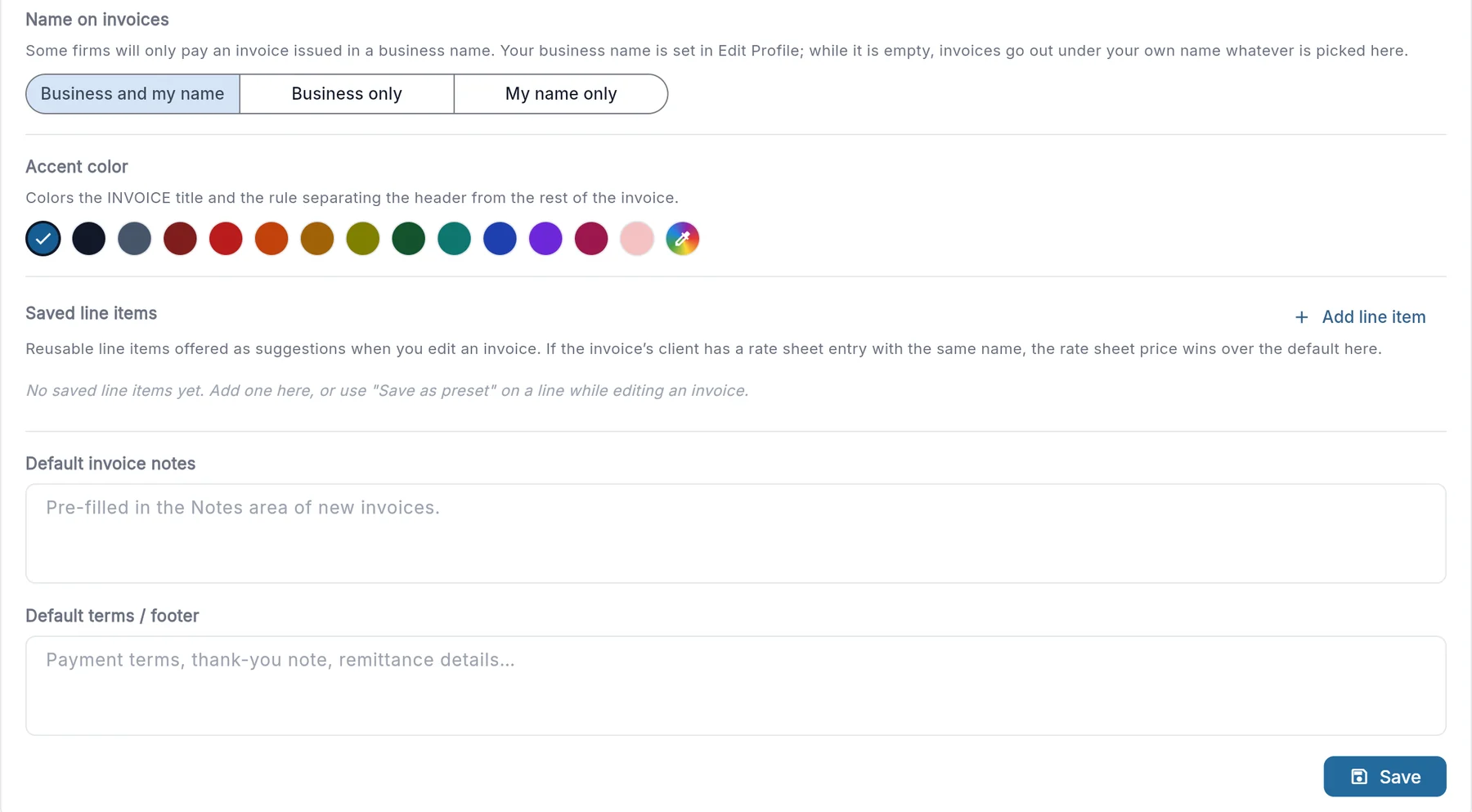Select "Business and my name" option
The width and height of the screenshot is (1472, 812).
[x=132, y=94]
